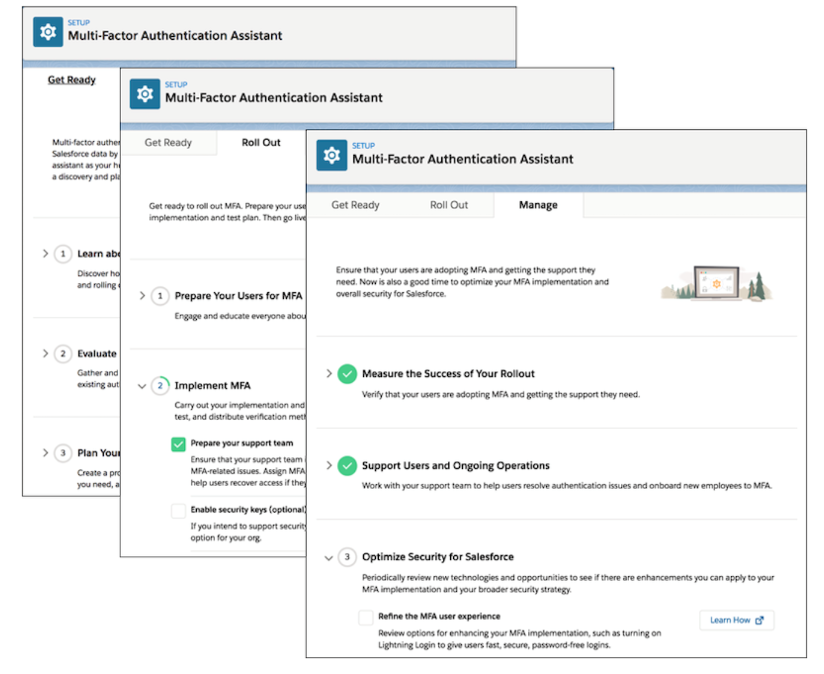
Task: Uncheck the Prepare your support team checkbox
Action: click(x=178, y=444)
